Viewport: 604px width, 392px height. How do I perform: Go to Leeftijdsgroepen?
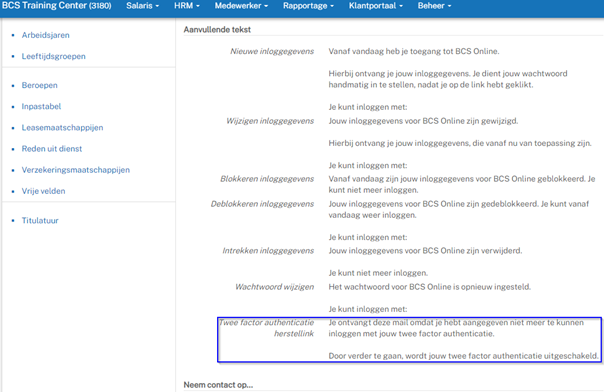point(54,56)
